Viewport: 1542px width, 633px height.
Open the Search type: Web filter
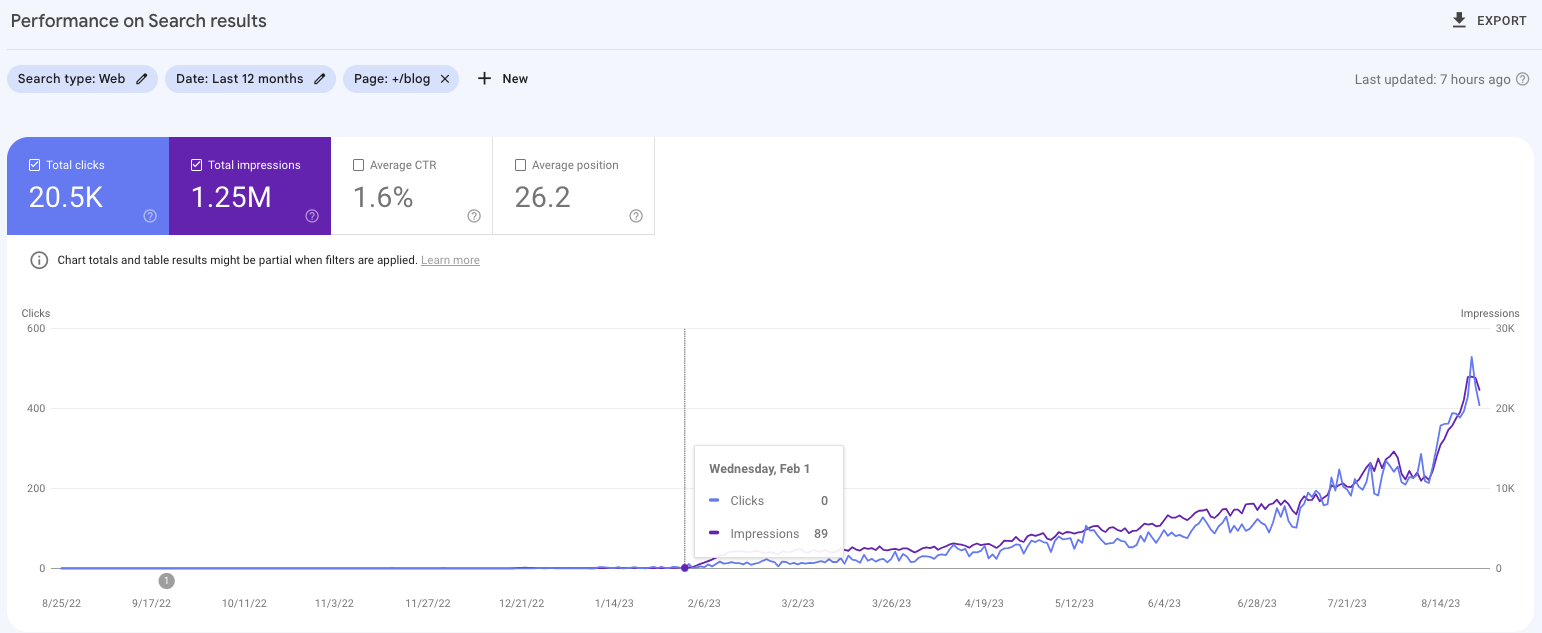pos(72,79)
